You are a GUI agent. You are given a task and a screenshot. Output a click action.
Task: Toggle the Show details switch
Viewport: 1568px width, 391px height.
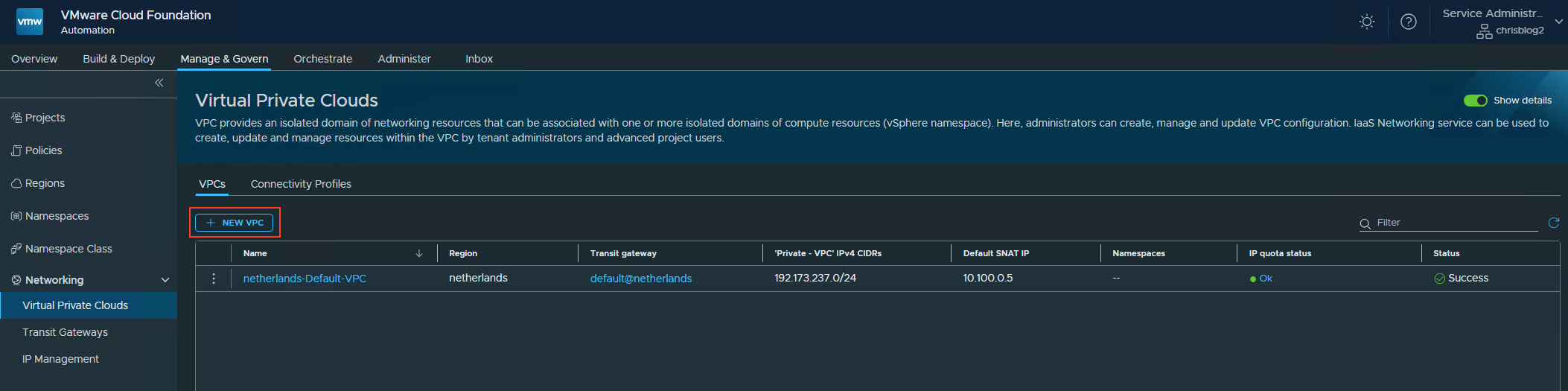click(1475, 101)
